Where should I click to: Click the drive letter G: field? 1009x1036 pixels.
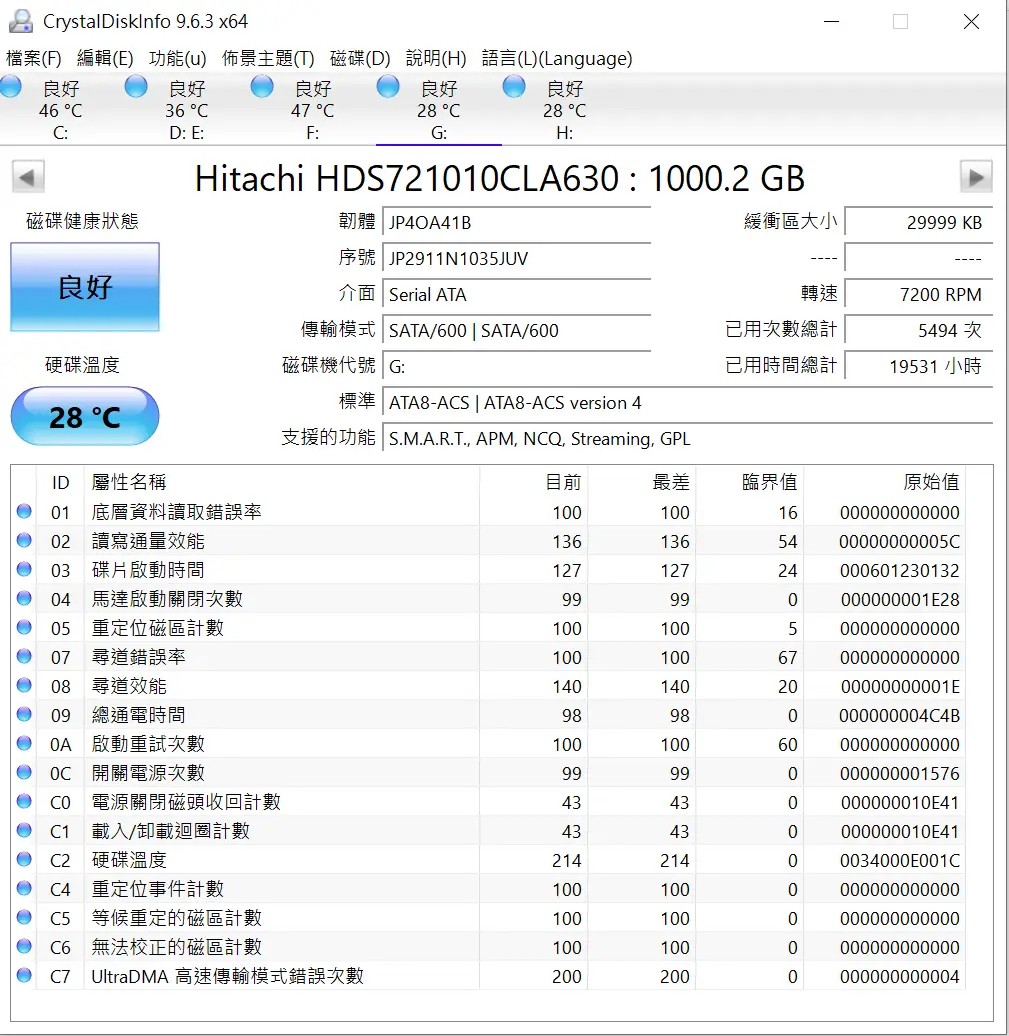click(517, 366)
